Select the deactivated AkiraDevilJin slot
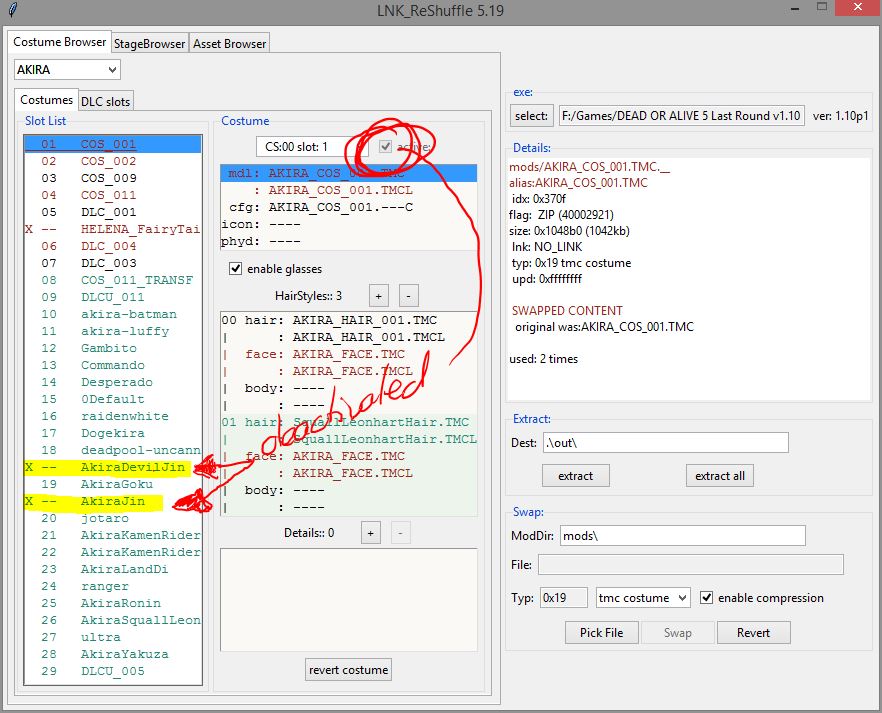 click(112, 467)
